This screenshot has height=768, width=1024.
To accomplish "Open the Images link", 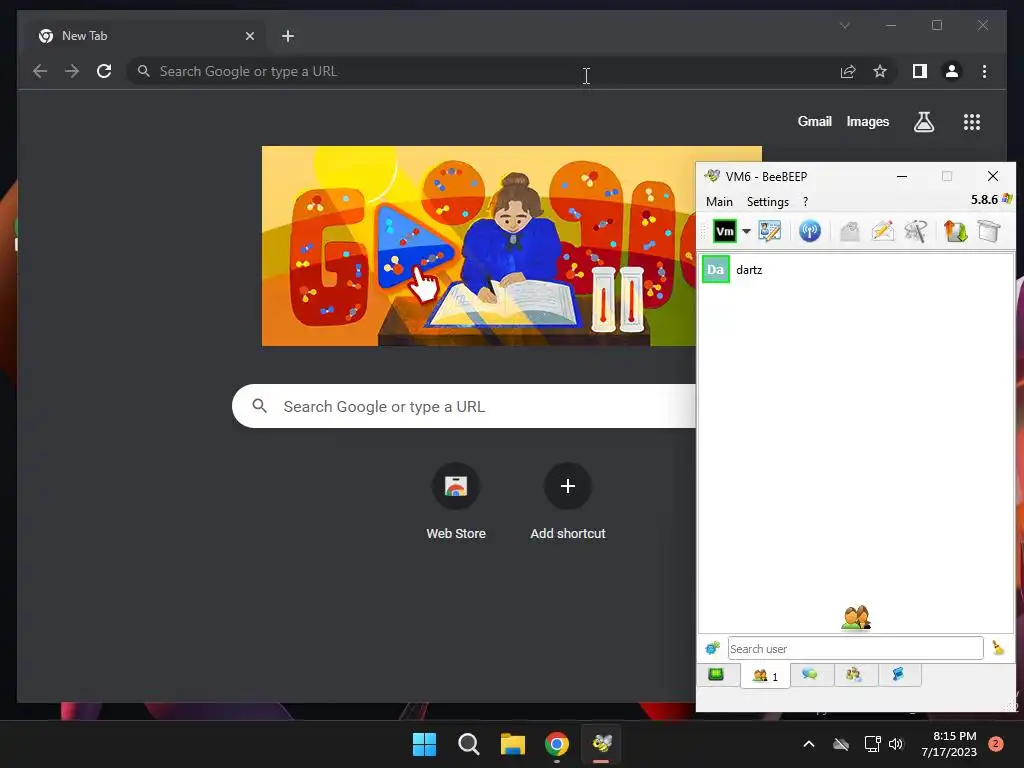I will pos(867,121).
